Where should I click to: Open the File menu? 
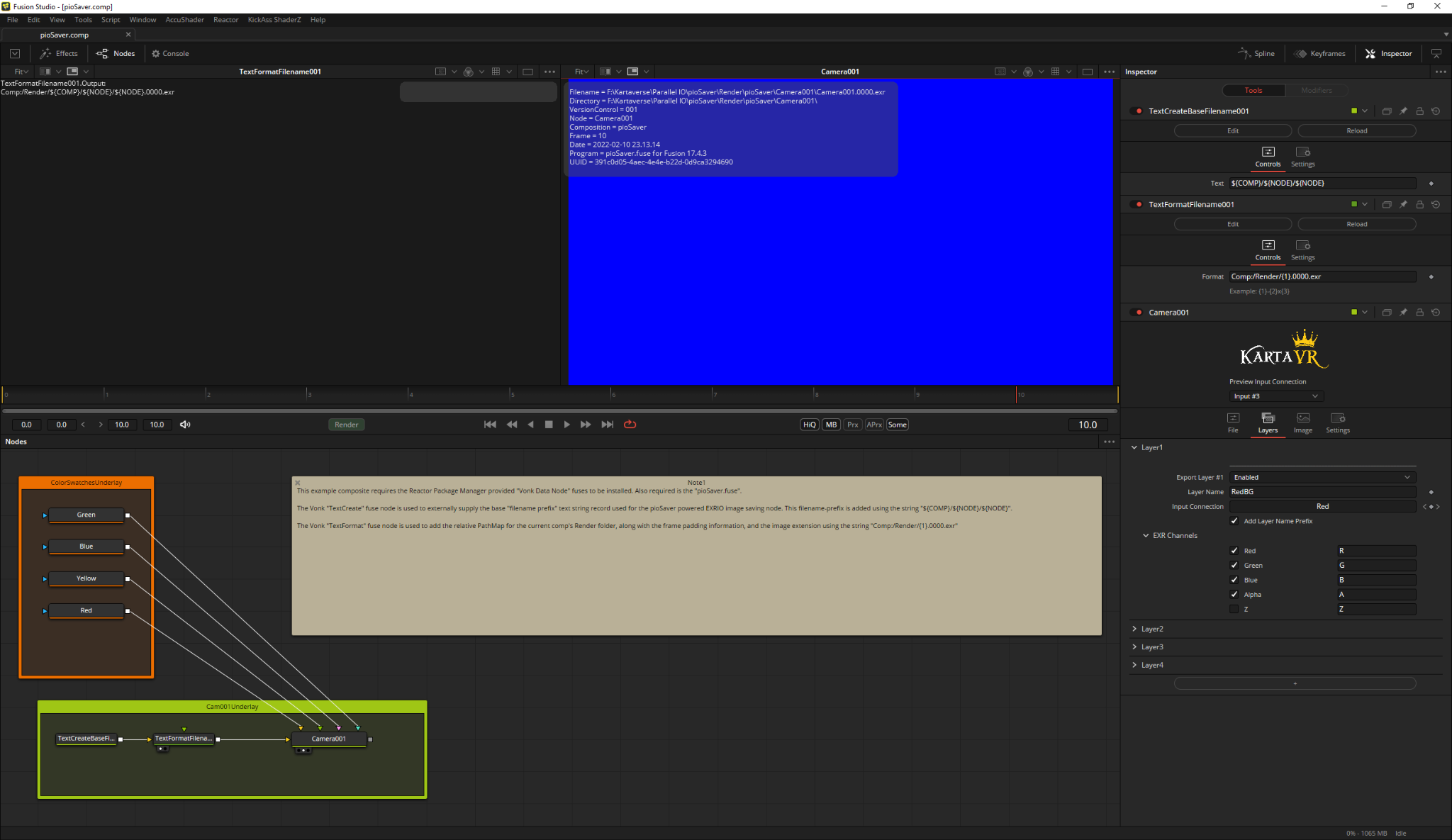point(12,20)
